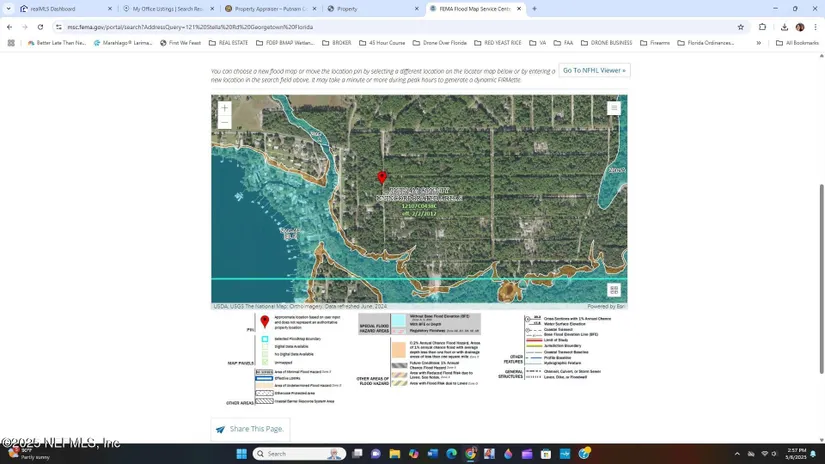Click the red location pin on map
The width and height of the screenshot is (825, 464).
pos(381,178)
